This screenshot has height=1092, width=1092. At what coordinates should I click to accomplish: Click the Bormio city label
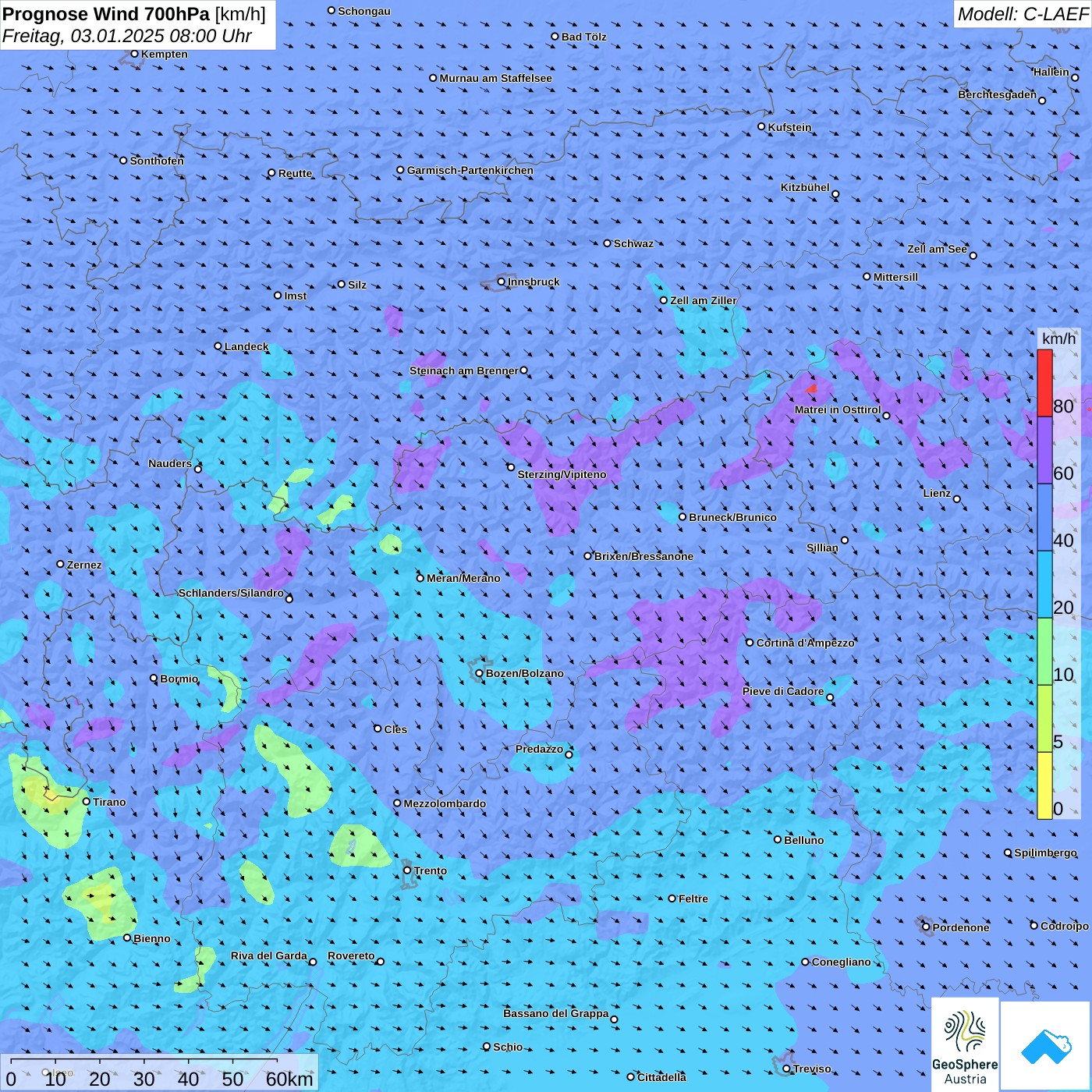[x=179, y=679]
